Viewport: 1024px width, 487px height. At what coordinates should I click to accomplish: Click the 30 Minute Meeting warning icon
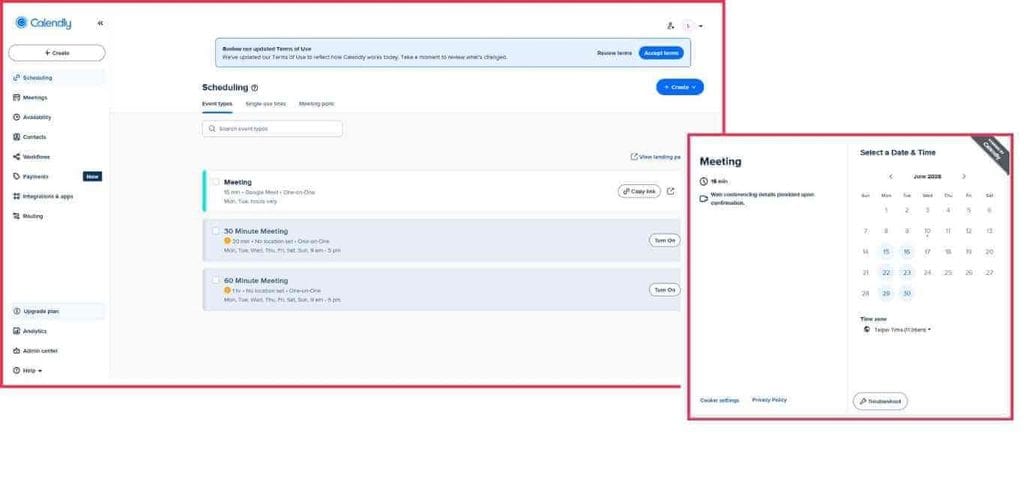227,241
